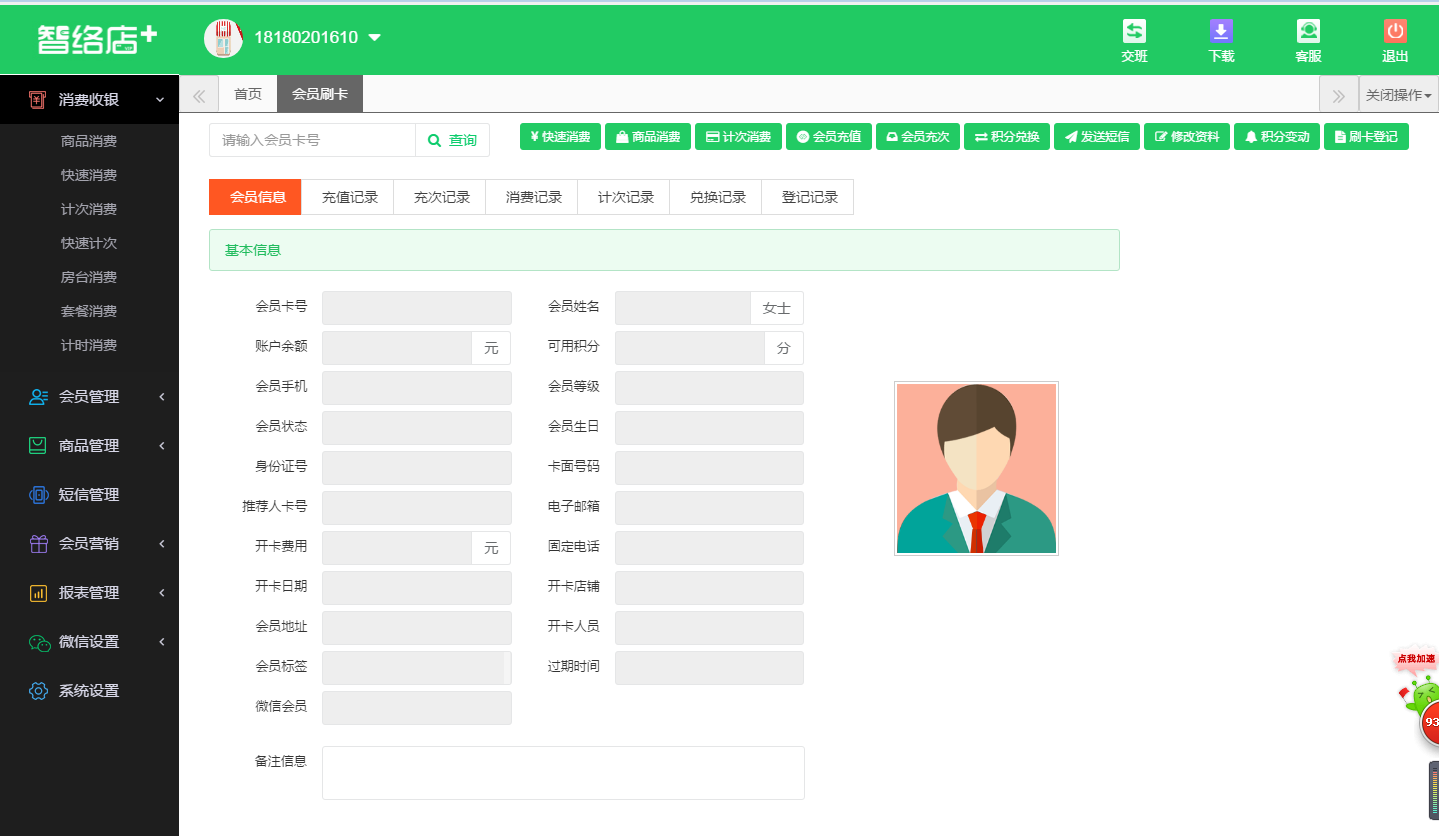Click the 查询 search button
Image resolution: width=1439 pixels, height=836 pixels.
(x=452, y=140)
